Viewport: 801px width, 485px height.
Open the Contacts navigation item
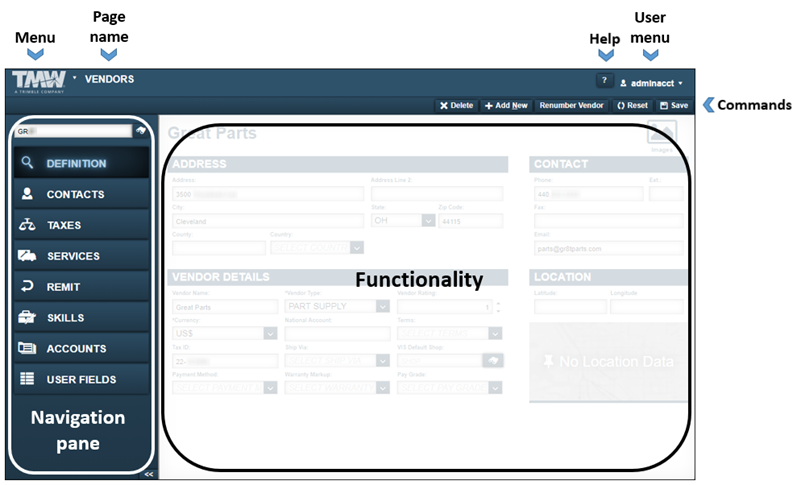(82, 194)
